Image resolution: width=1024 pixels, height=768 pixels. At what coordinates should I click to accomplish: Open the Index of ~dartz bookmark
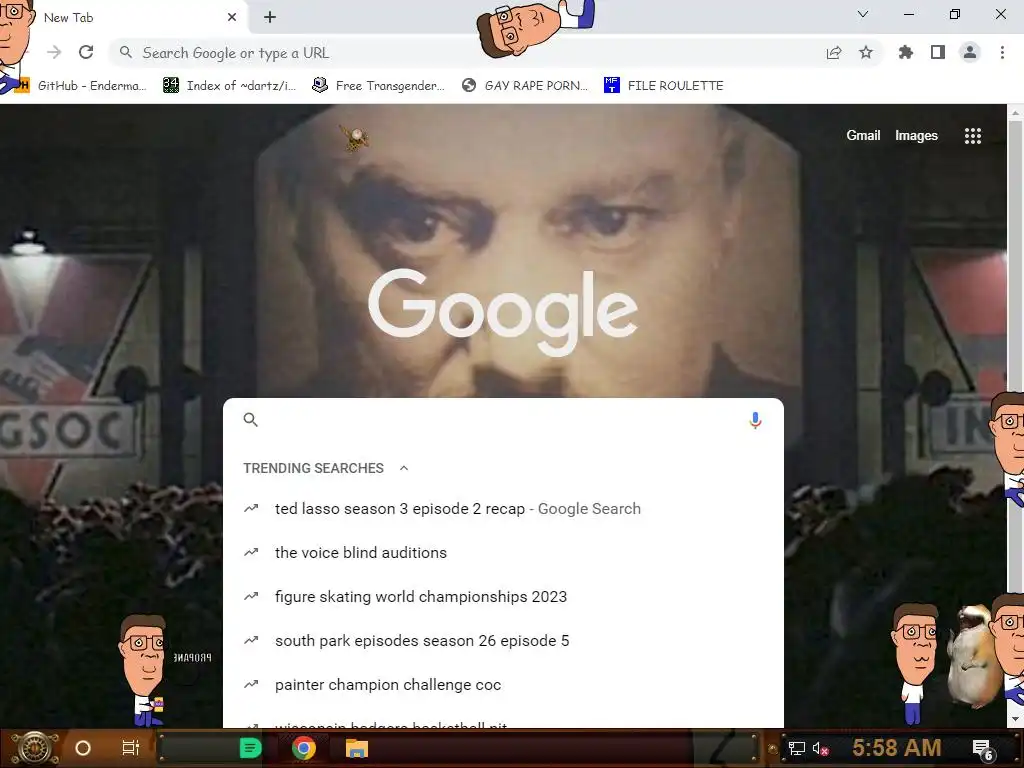229,86
